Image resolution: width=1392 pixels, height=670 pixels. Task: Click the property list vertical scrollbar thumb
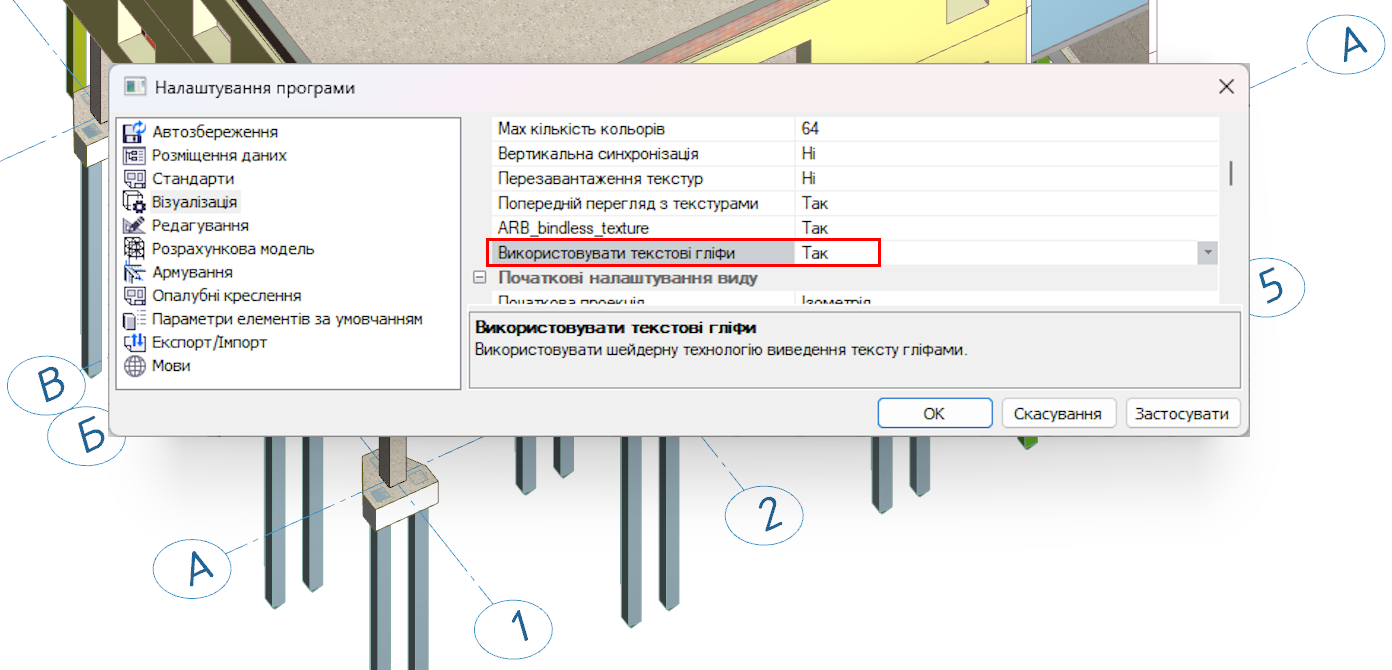1230,173
